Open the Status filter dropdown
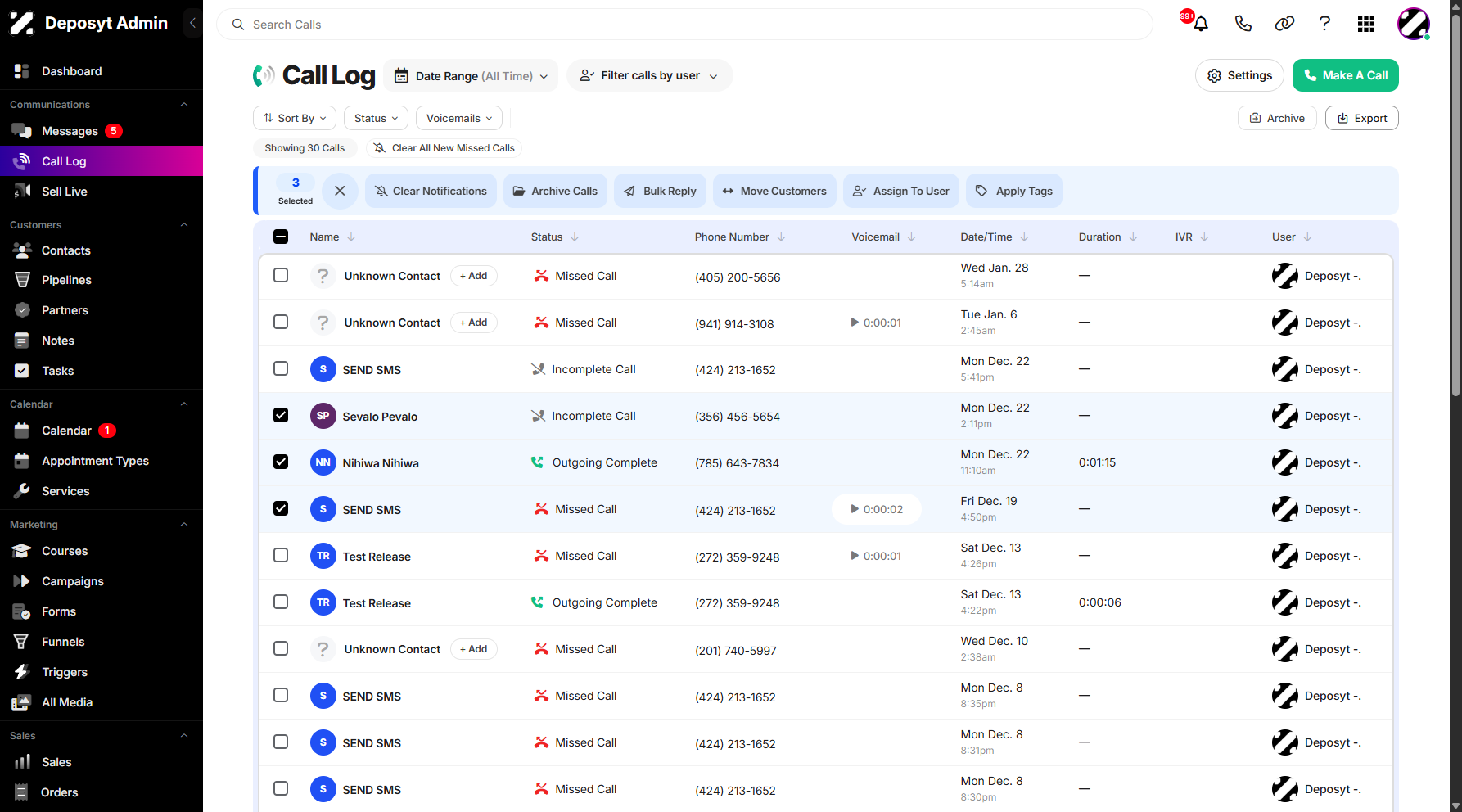This screenshot has width=1462, height=812. [x=376, y=118]
